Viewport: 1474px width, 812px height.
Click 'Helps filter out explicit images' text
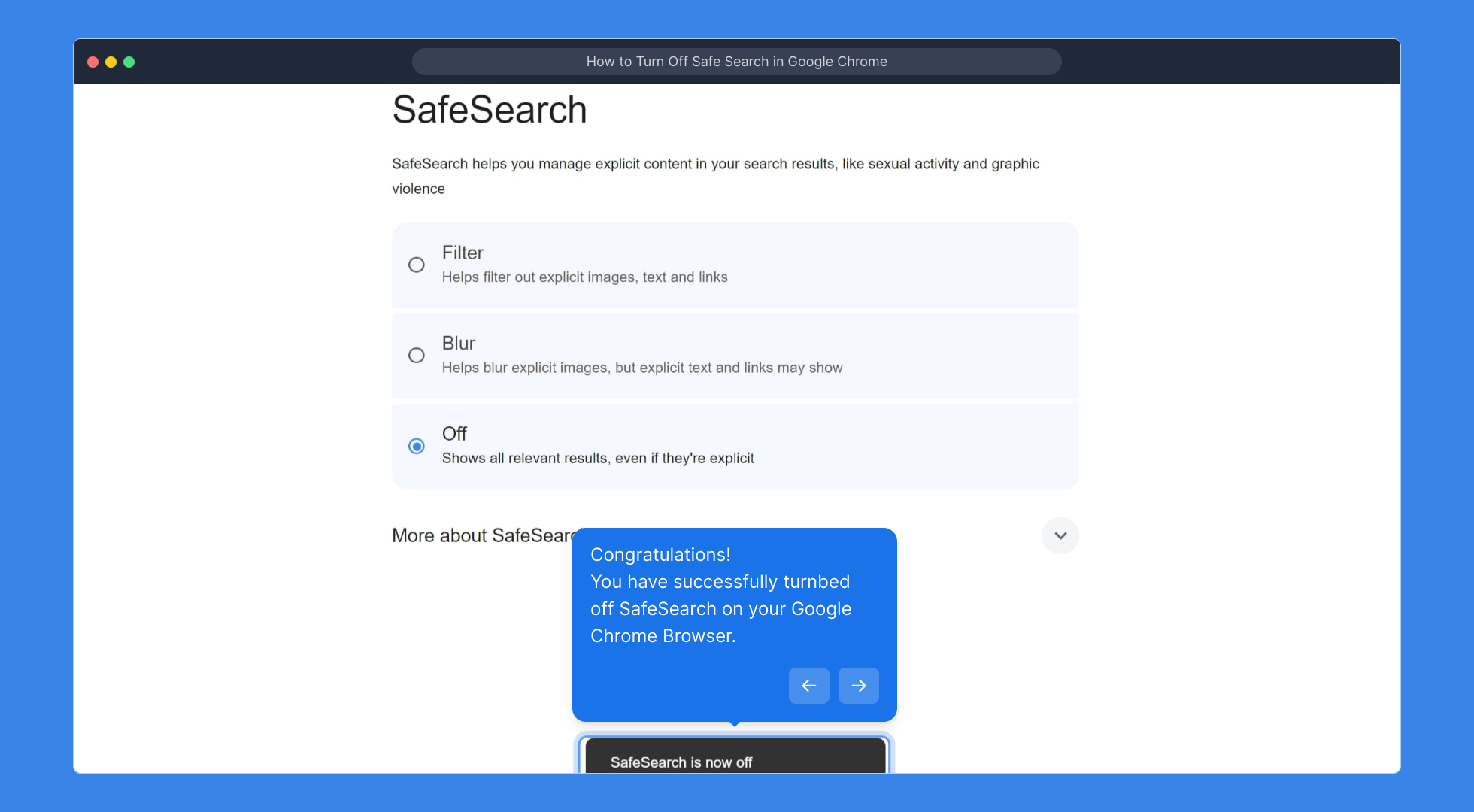pos(584,277)
